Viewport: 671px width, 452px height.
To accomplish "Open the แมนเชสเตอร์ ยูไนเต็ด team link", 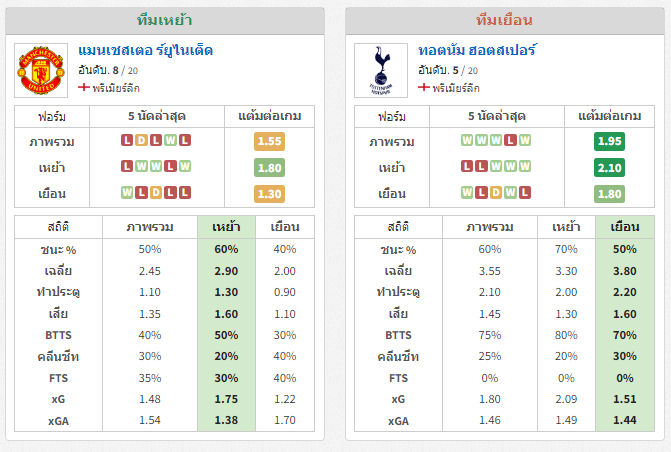I will [x=145, y=51].
